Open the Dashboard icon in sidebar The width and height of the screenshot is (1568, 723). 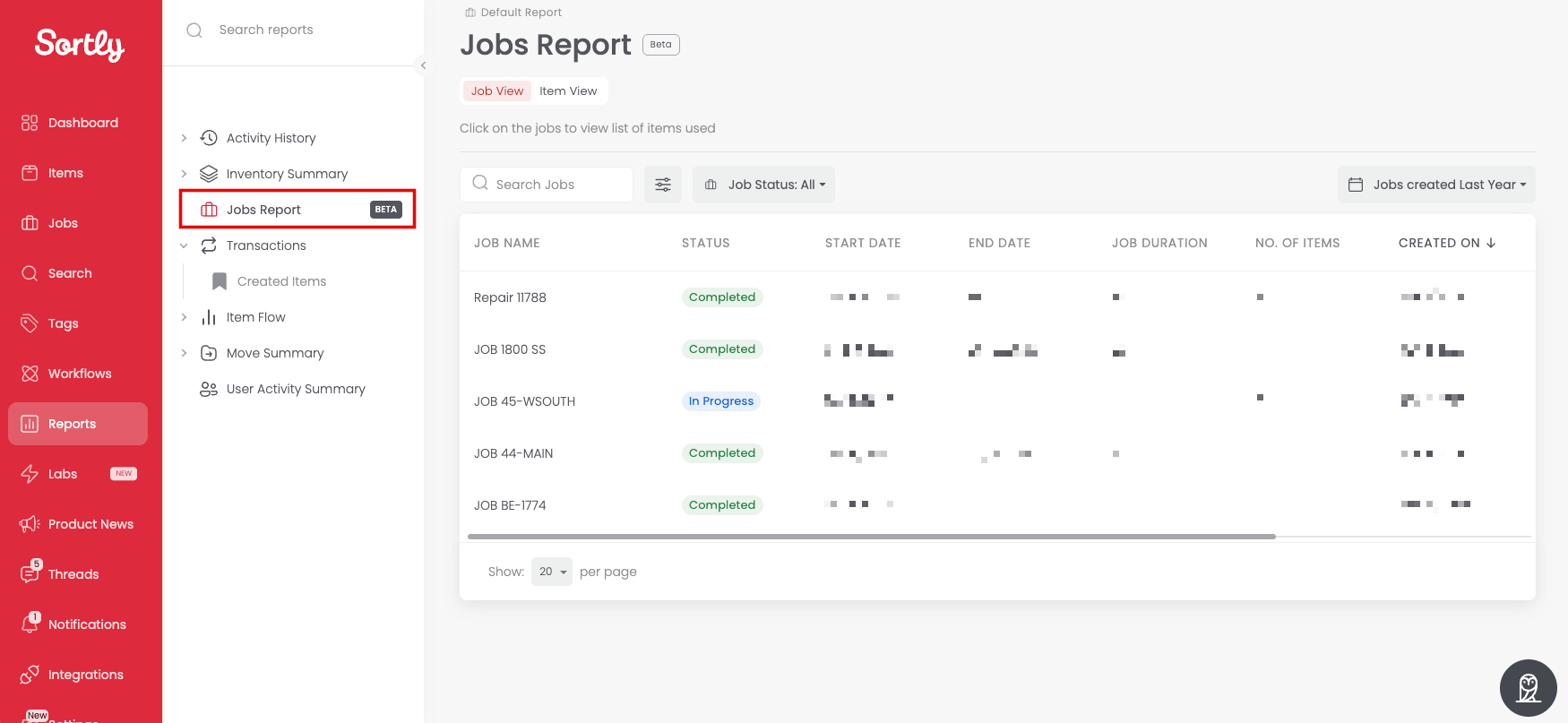(x=30, y=123)
